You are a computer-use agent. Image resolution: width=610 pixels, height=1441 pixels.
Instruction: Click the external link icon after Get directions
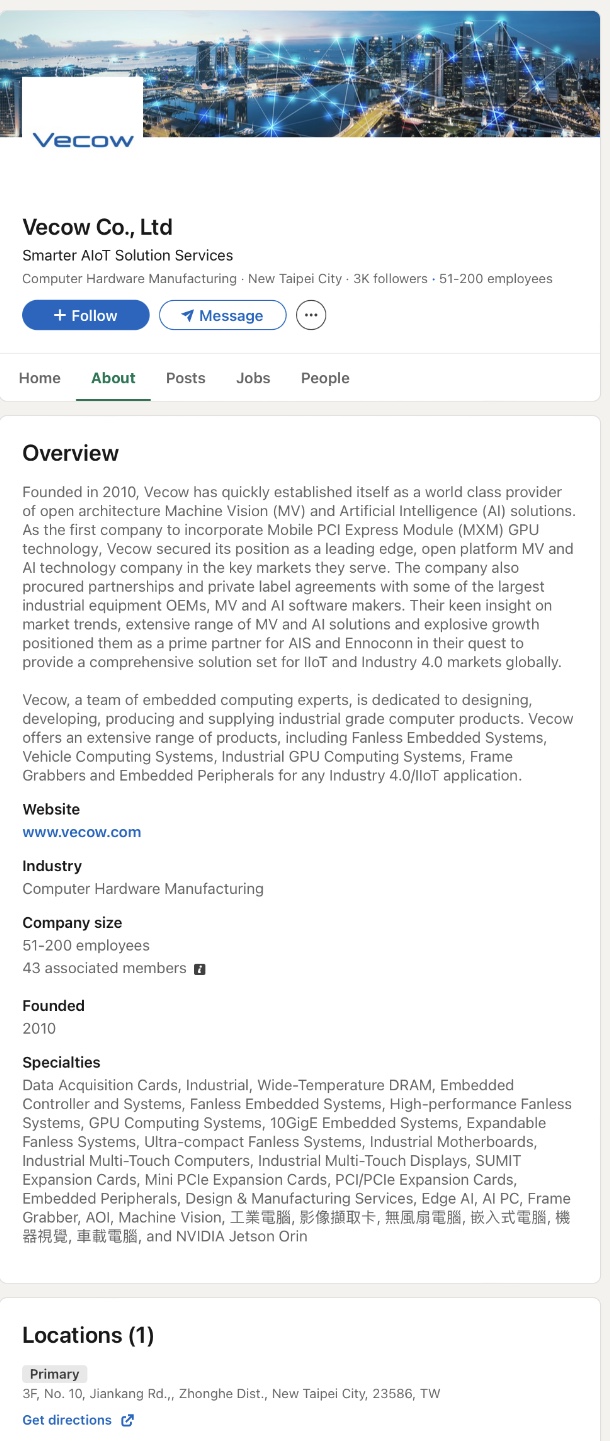(x=128, y=1420)
